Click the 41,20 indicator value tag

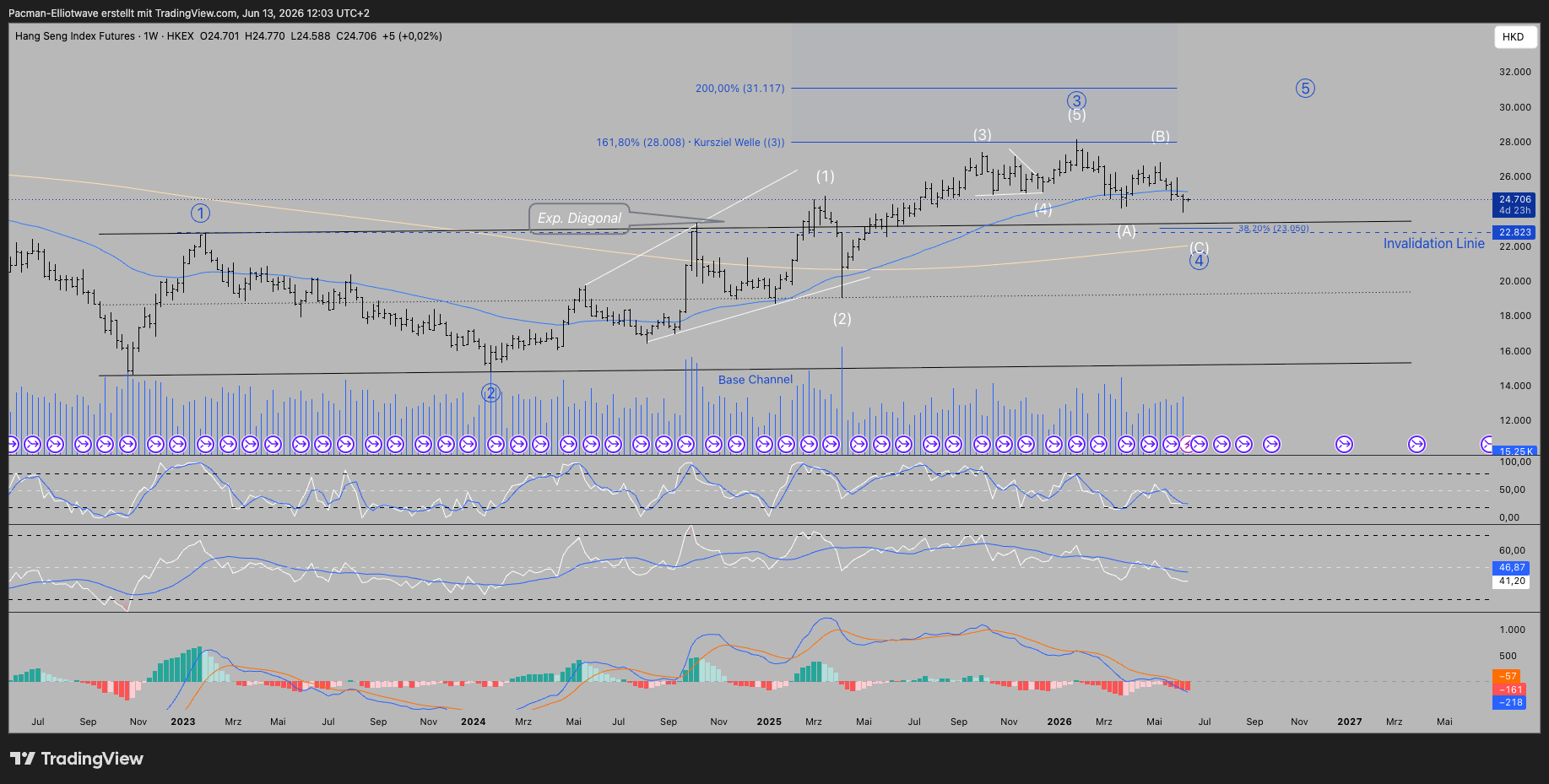pyautogui.click(x=1512, y=581)
